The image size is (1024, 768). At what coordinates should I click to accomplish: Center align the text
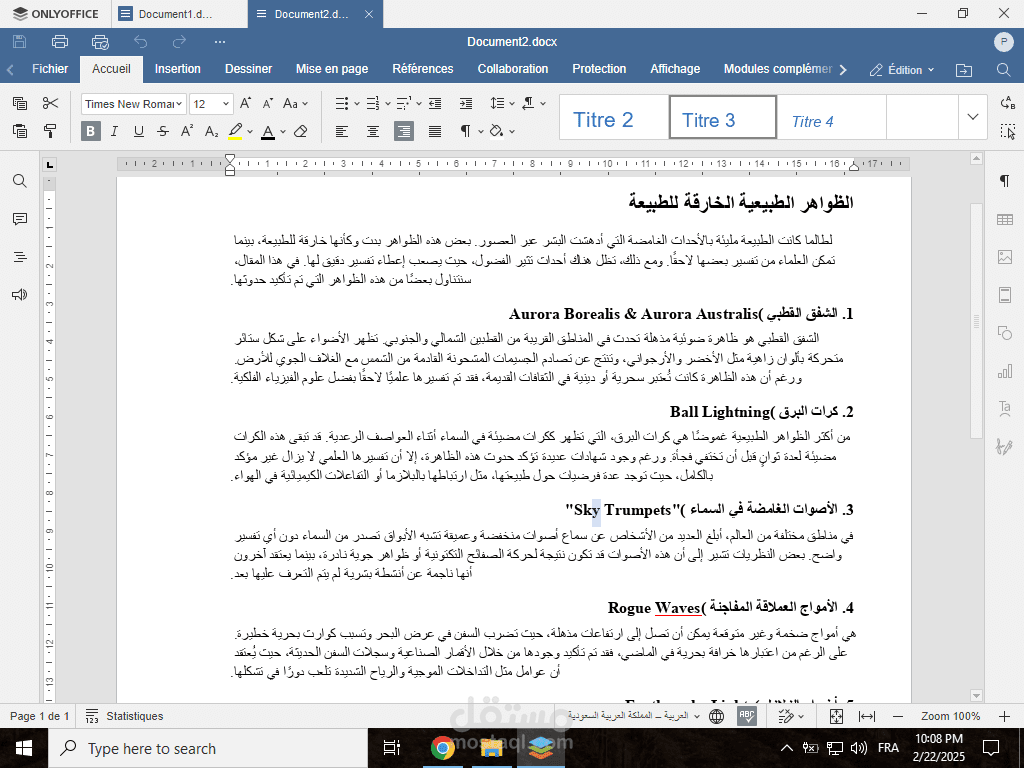tap(373, 131)
